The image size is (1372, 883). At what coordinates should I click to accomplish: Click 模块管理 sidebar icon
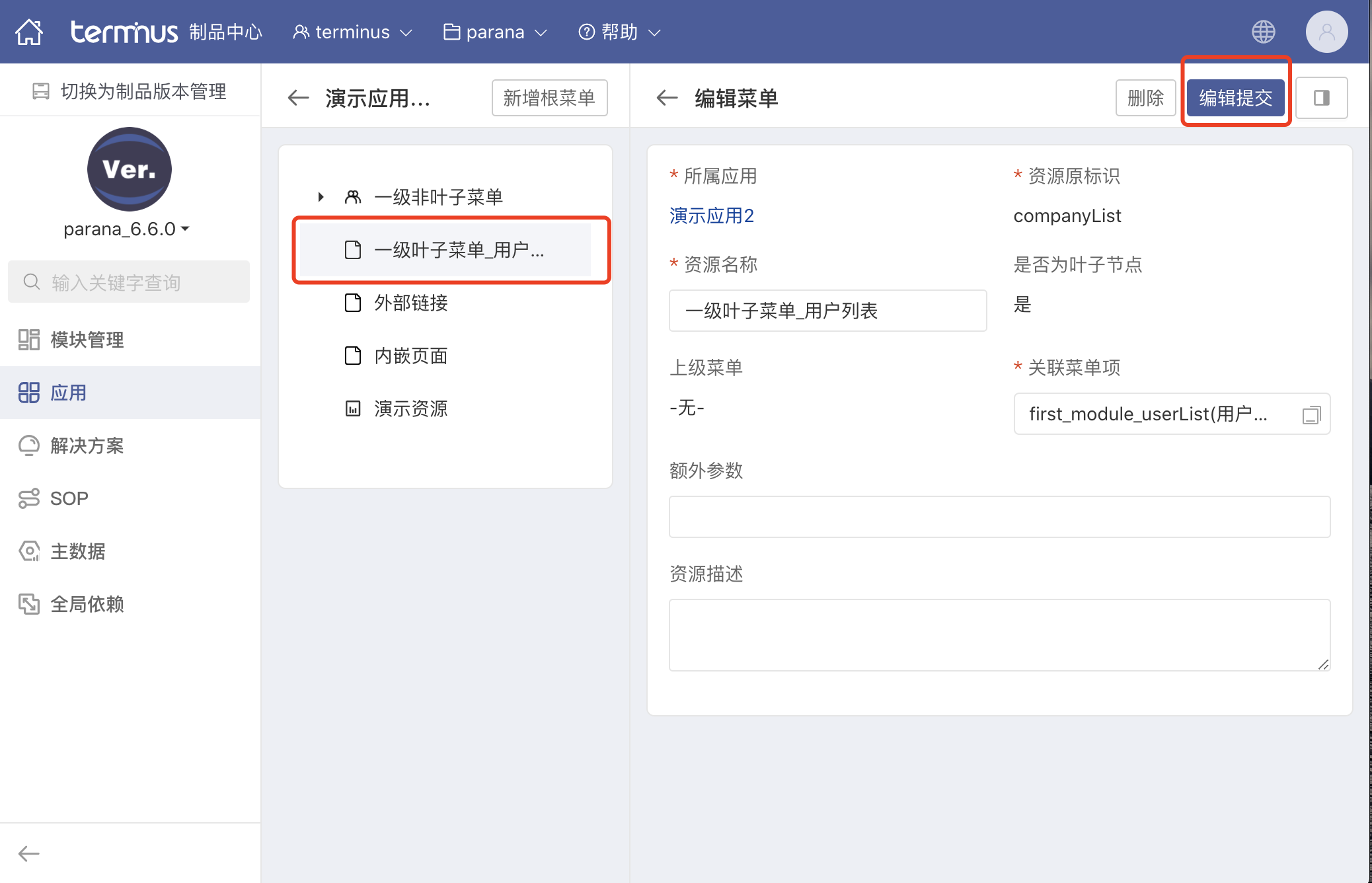pos(28,340)
